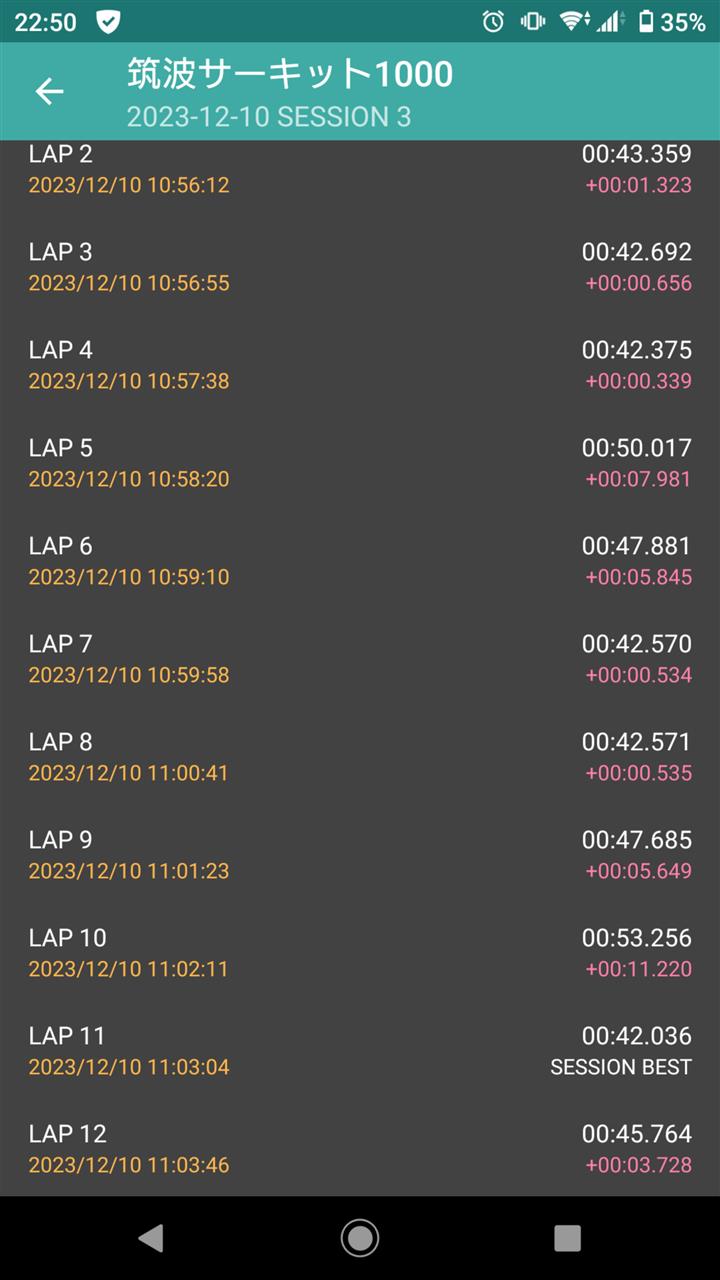Viewport: 720px width, 1280px height.
Task: Tap the shield icon in status bar
Action: tap(108, 21)
